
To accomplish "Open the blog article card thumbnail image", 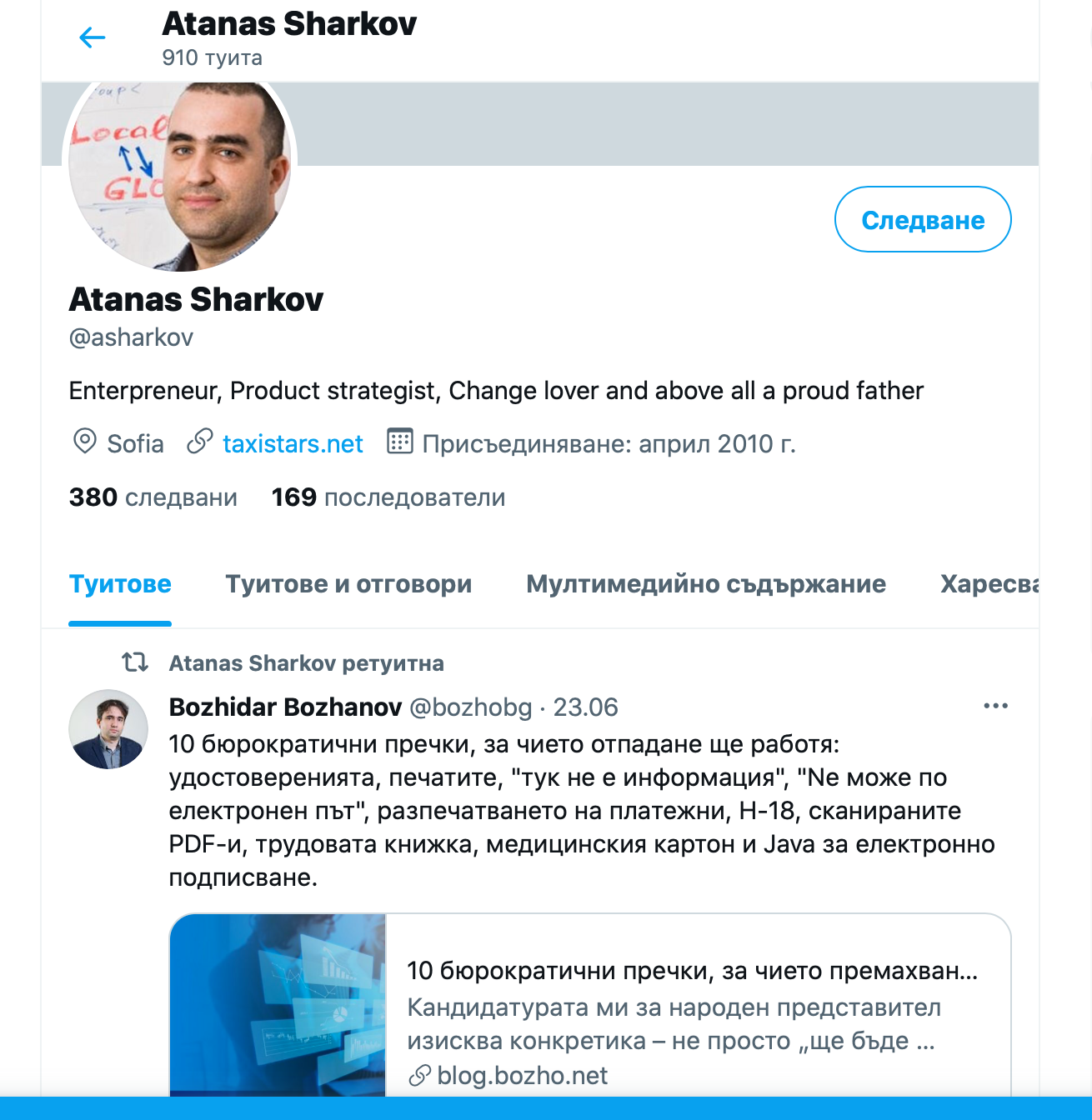I will coord(278,1005).
